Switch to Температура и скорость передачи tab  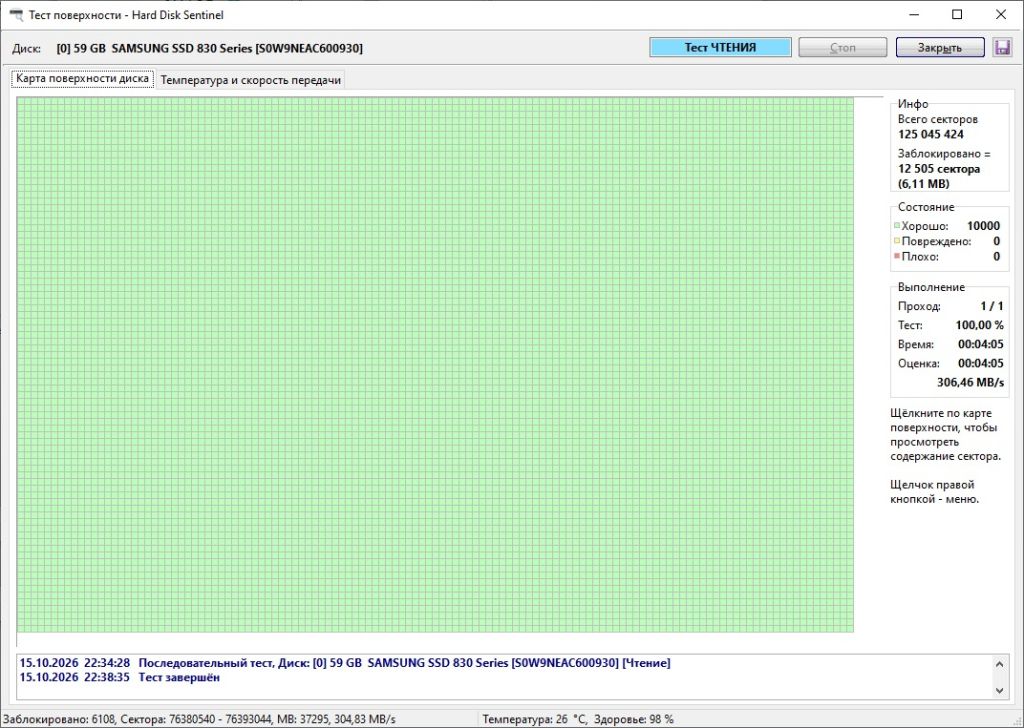(x=251, y=80)
